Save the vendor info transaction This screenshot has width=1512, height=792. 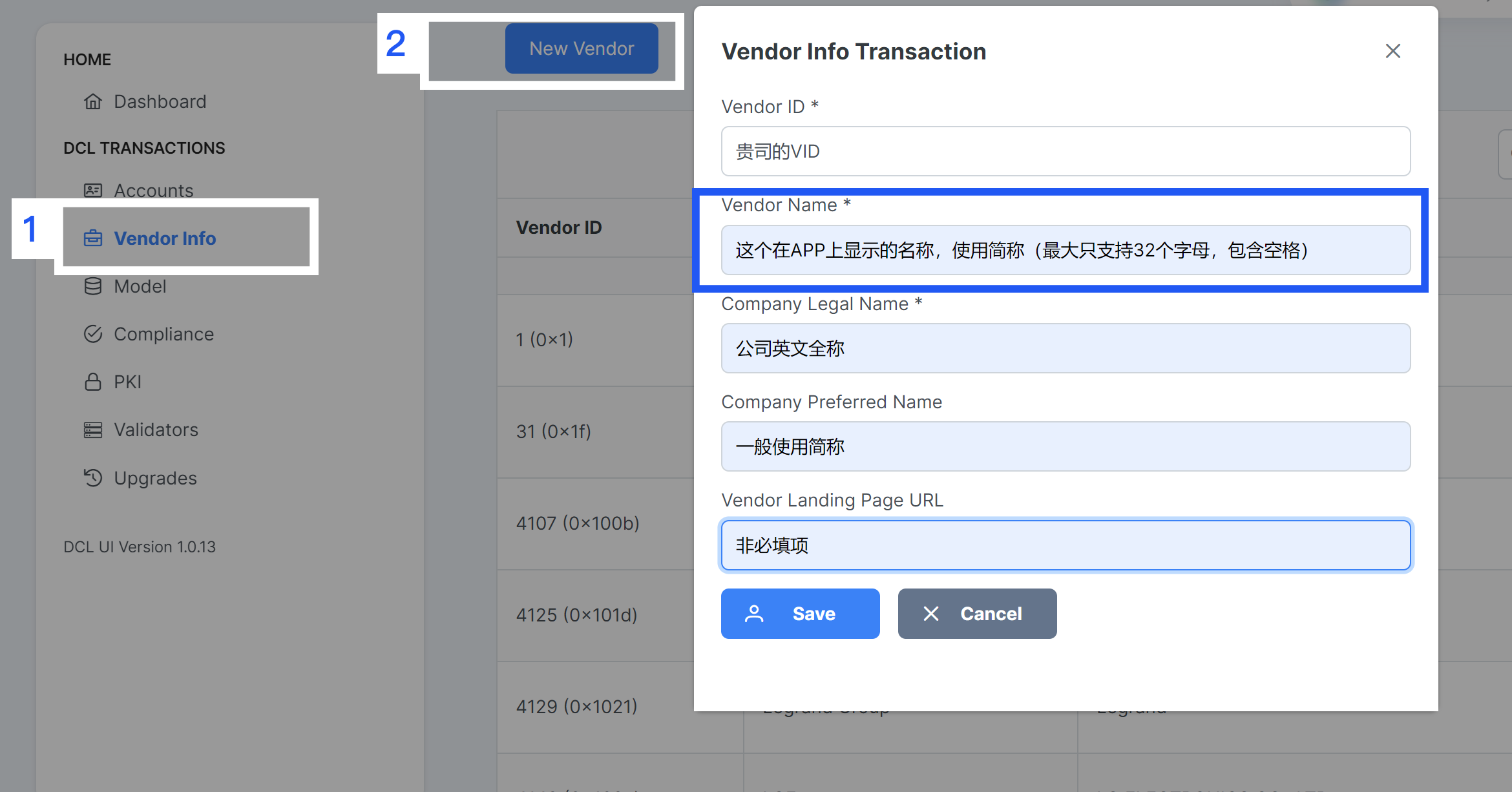point(800,614)
